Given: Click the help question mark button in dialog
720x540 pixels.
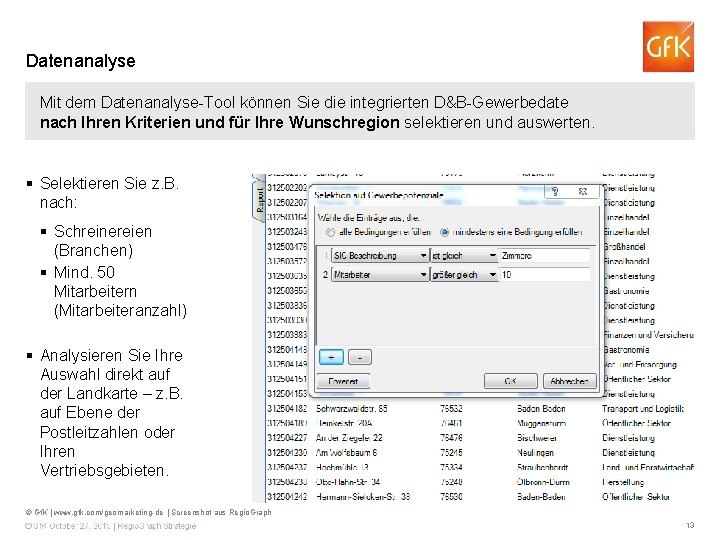Looking at the screenshot, I should pos(555,191).
